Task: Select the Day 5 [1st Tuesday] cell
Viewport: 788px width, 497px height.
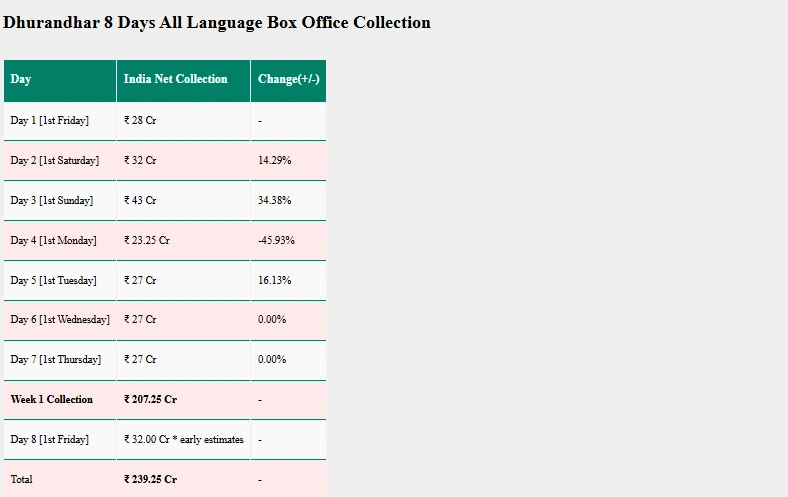Action: (54, 281)
